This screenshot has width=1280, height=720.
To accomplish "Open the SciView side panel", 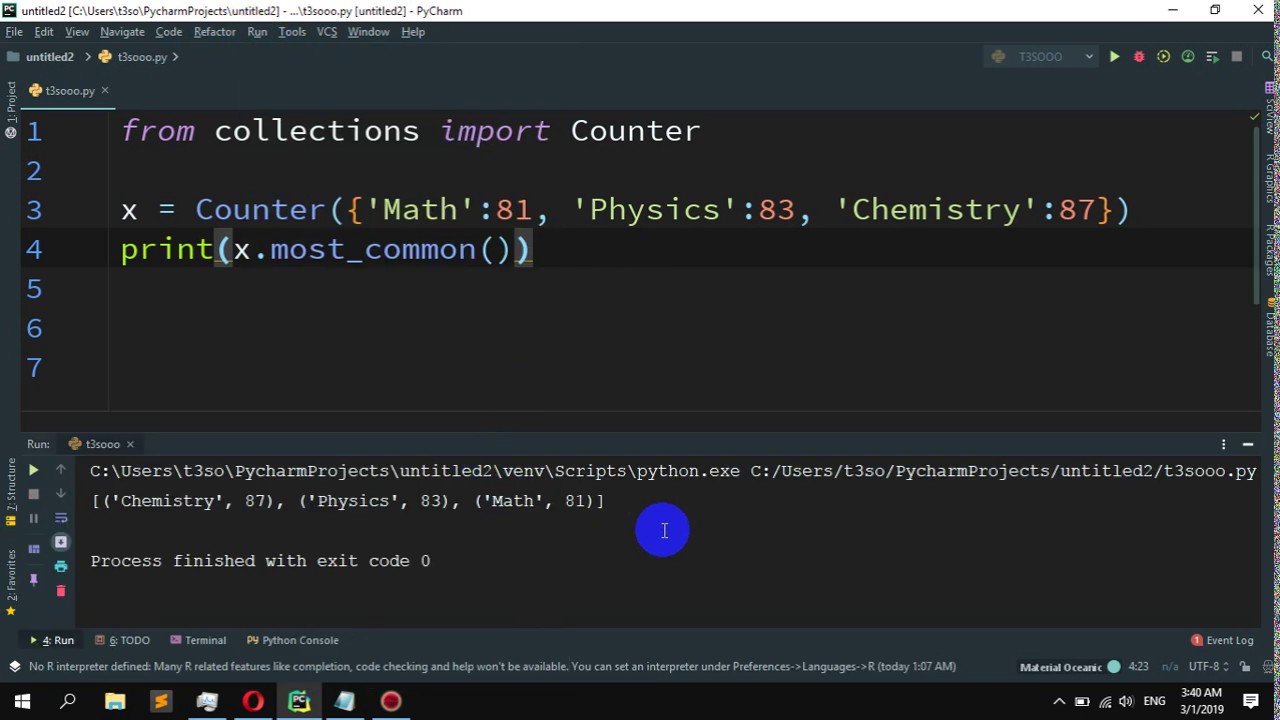I will click(1270, 109).
